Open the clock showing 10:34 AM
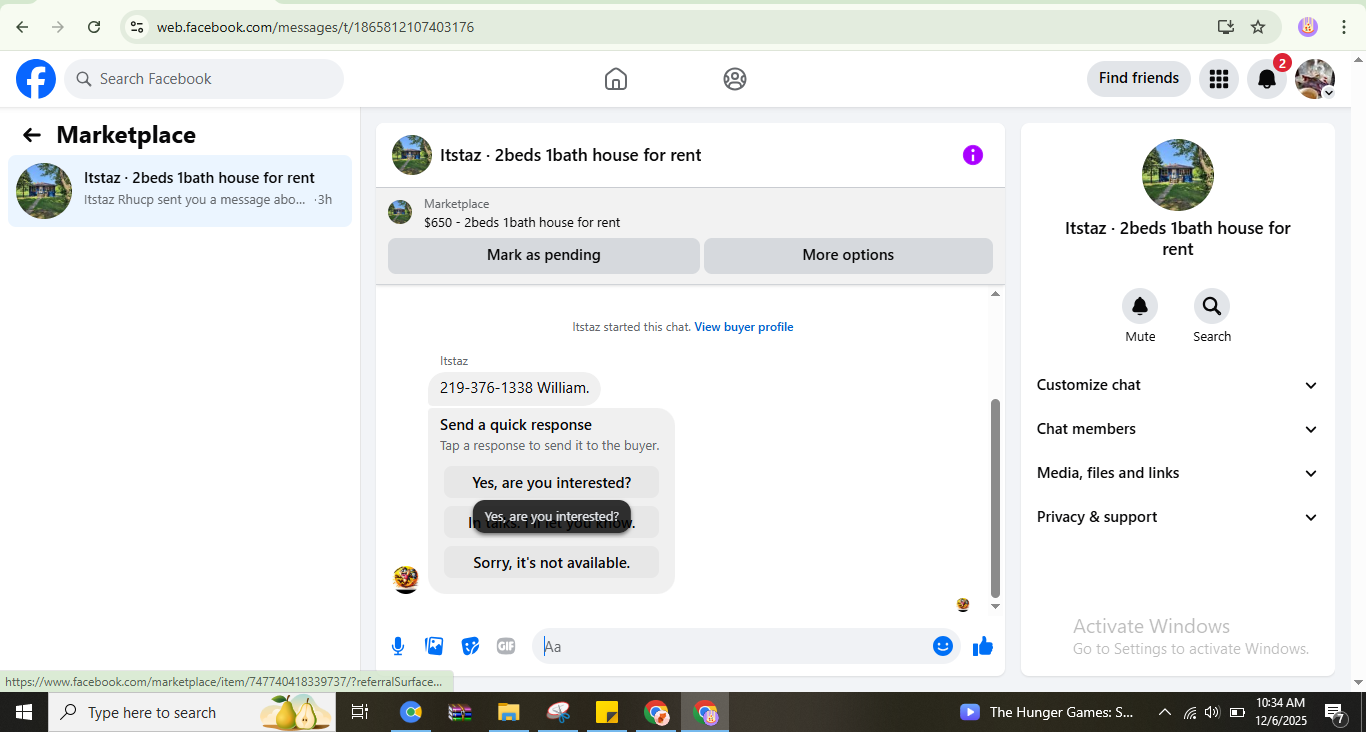Image resolution: width=1366 pixels, height=732 pixels. [1281, 712]
